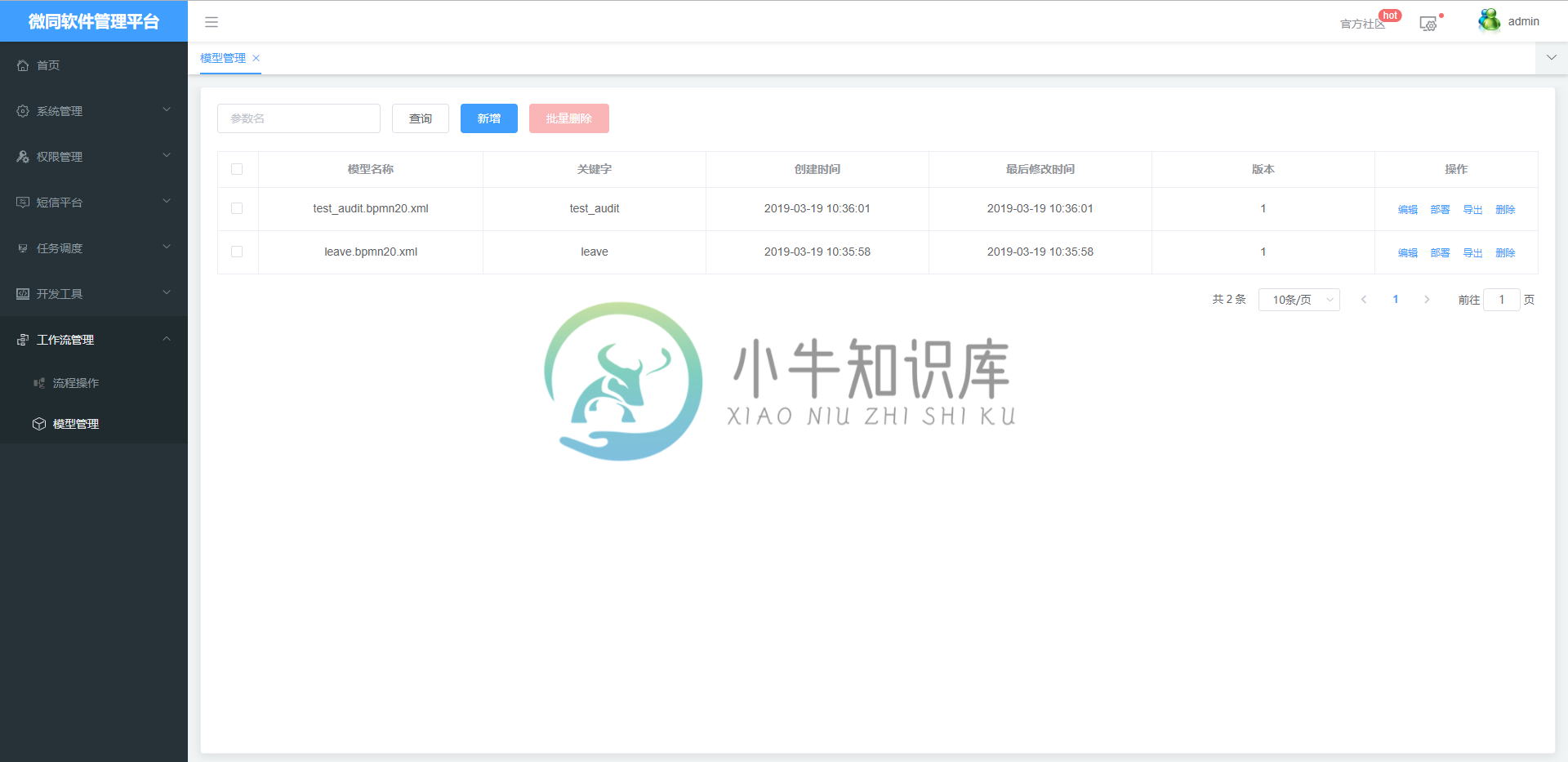The height and width of the screenshot is (762, 1568).
Task: Open the 官方社区 link
Action: click(1362, 24)
